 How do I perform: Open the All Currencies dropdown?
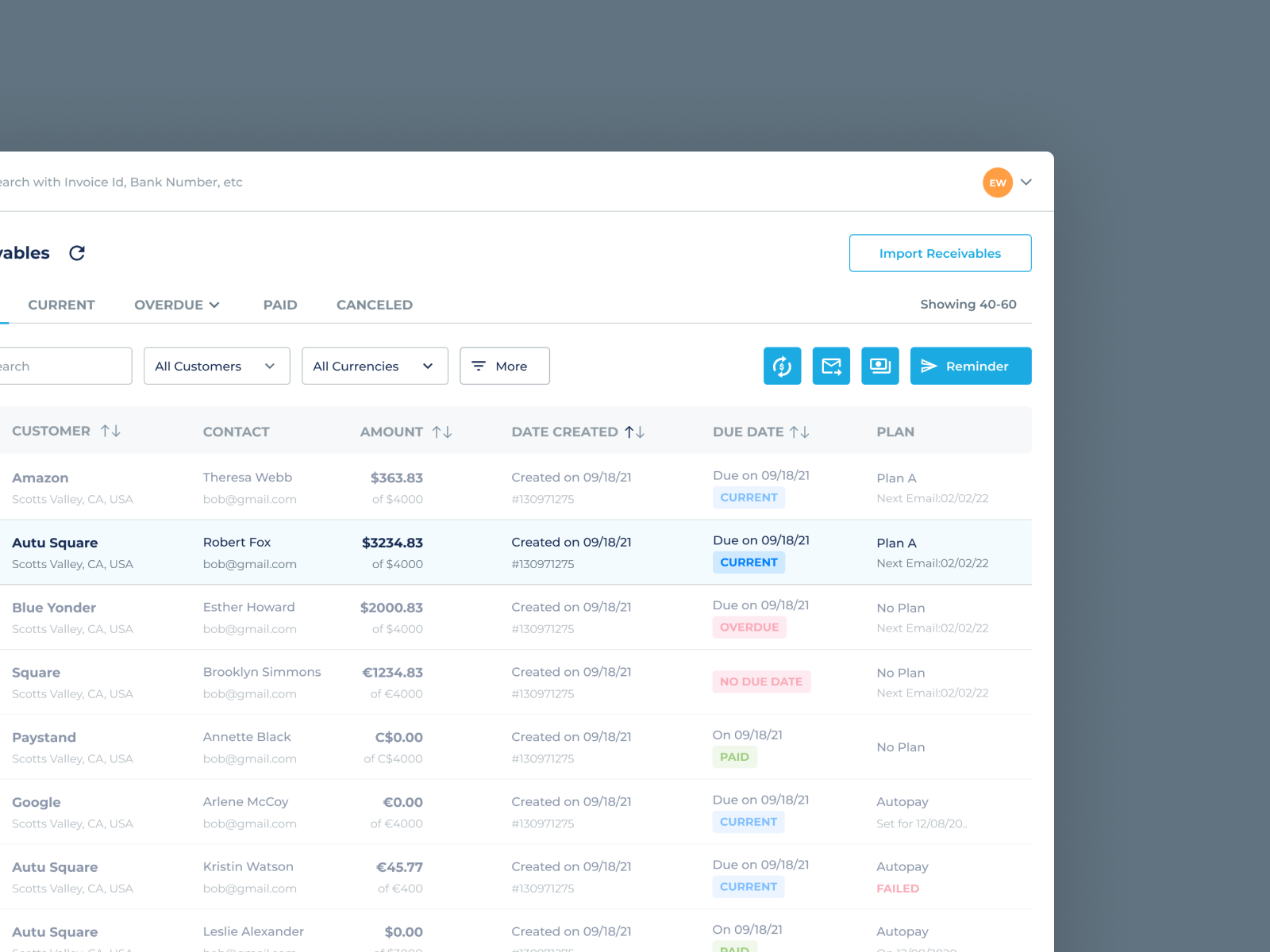pyautogui.click(x=375, y=366)
